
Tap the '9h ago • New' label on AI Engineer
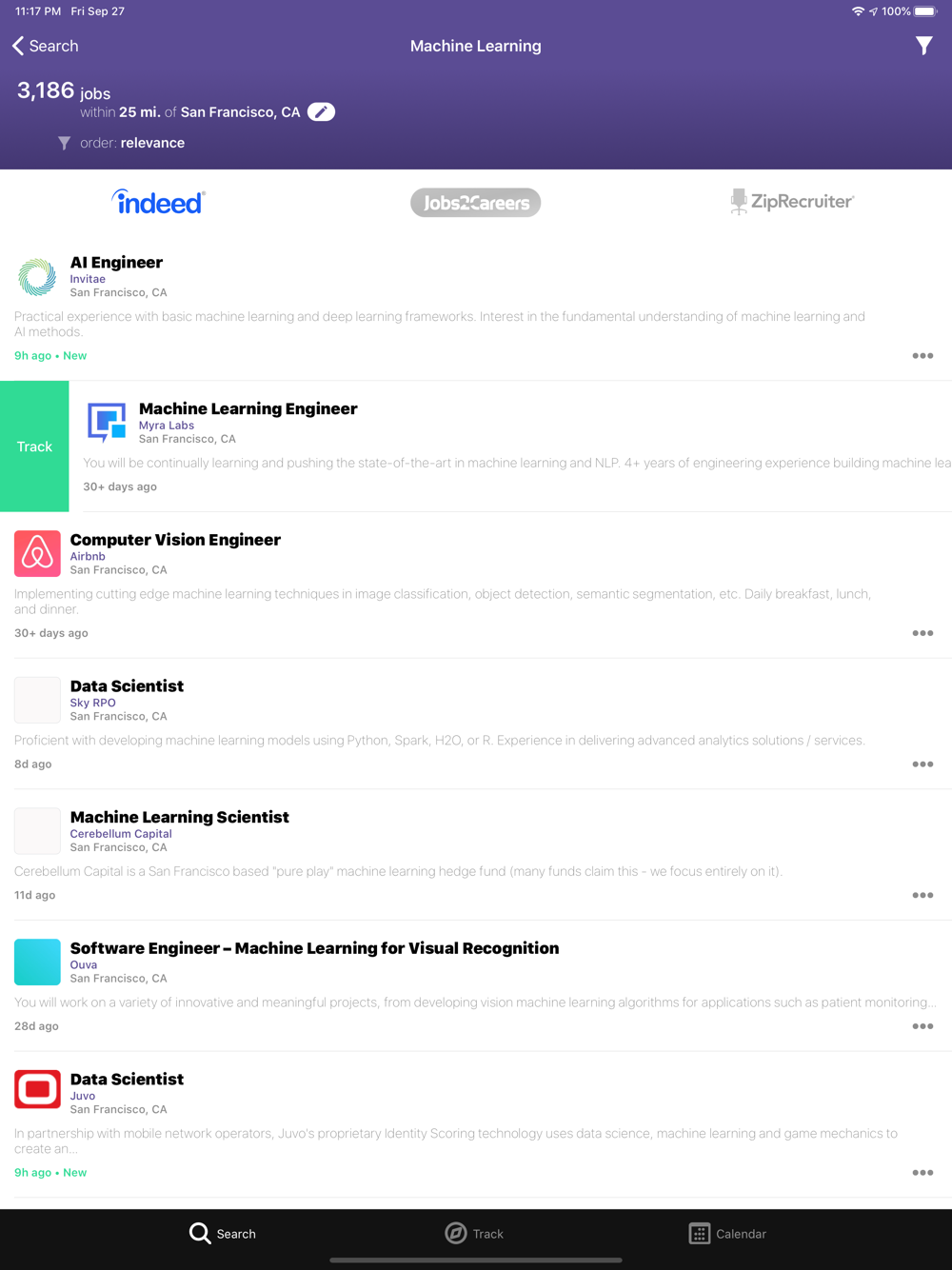tap(50, 356)
